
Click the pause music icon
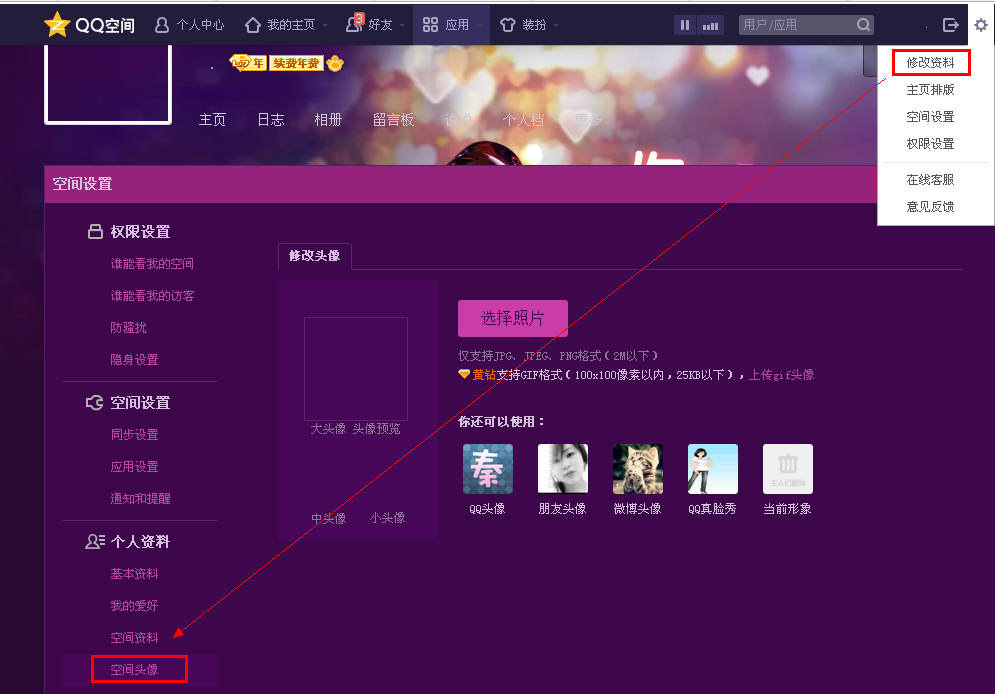pyautogui.click(x=685, y=23)
